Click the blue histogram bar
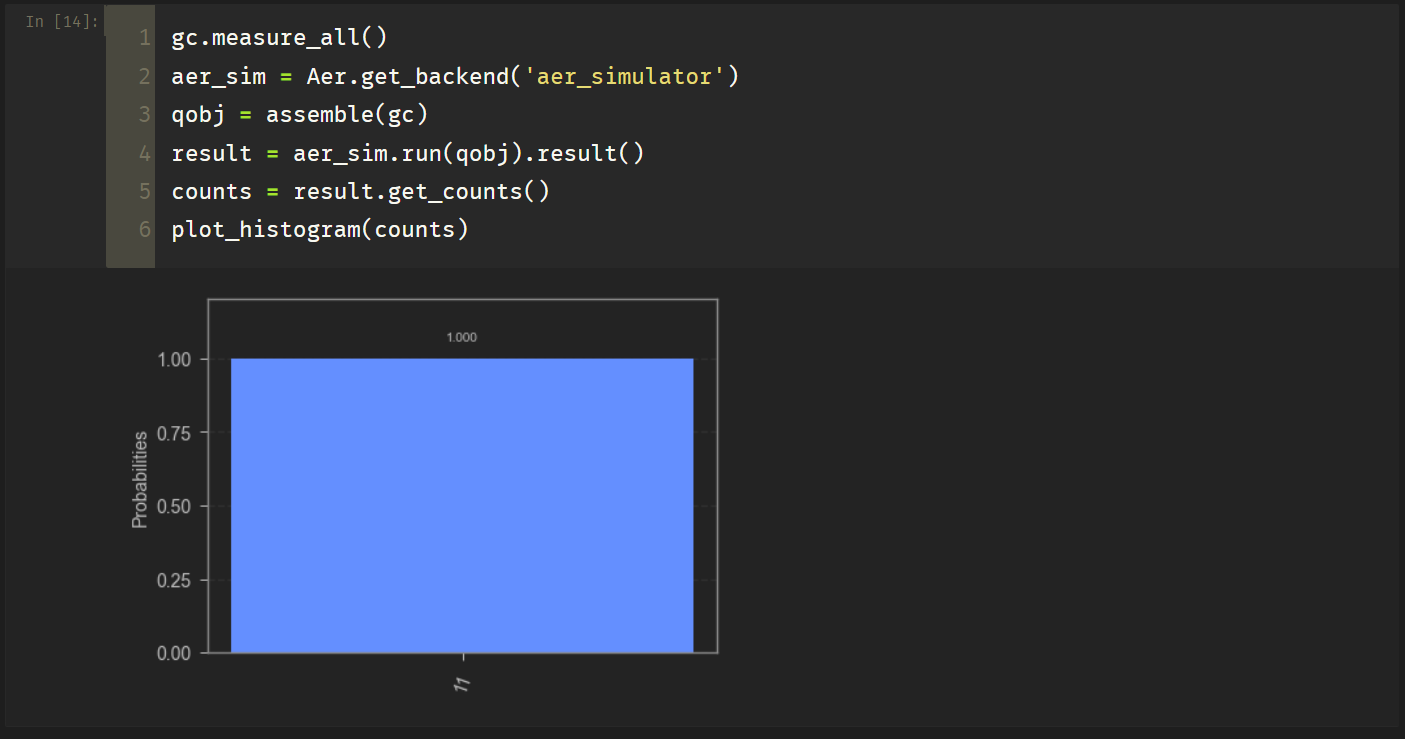This screenshot has width=1405, height=739. click(462, 505)
